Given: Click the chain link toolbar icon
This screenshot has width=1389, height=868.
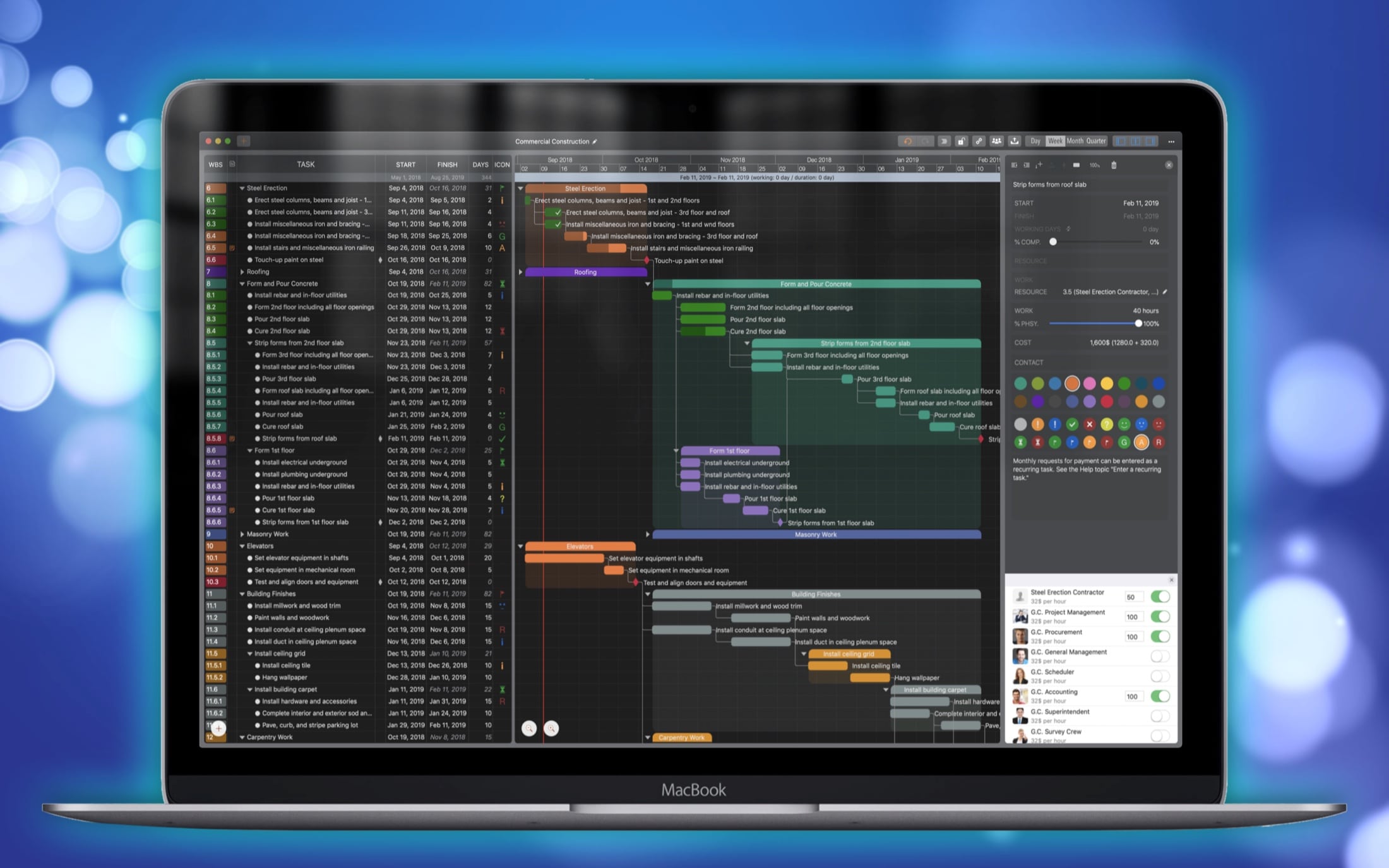Looking at the screenshot, I should tap(979, 141).
